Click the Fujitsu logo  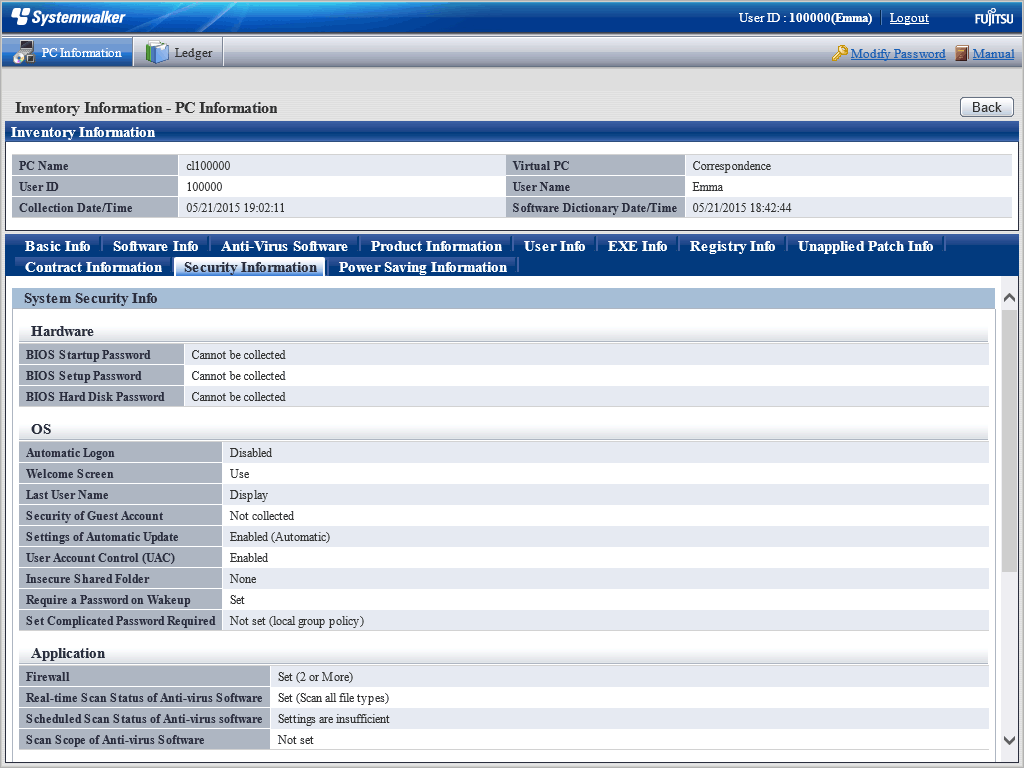(x=994, y=18)
